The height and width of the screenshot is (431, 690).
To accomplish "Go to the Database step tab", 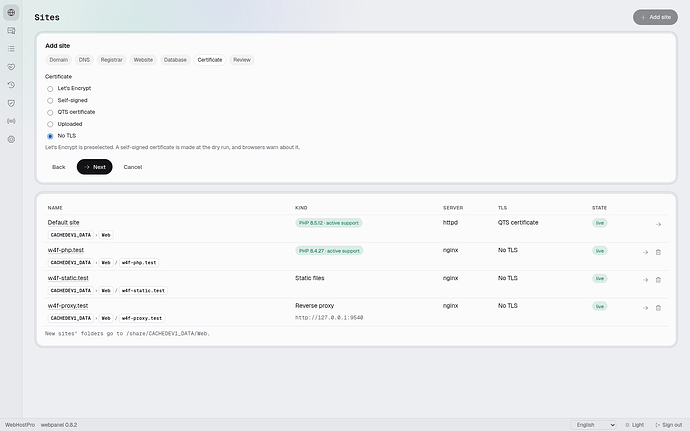I will [175, 60].
